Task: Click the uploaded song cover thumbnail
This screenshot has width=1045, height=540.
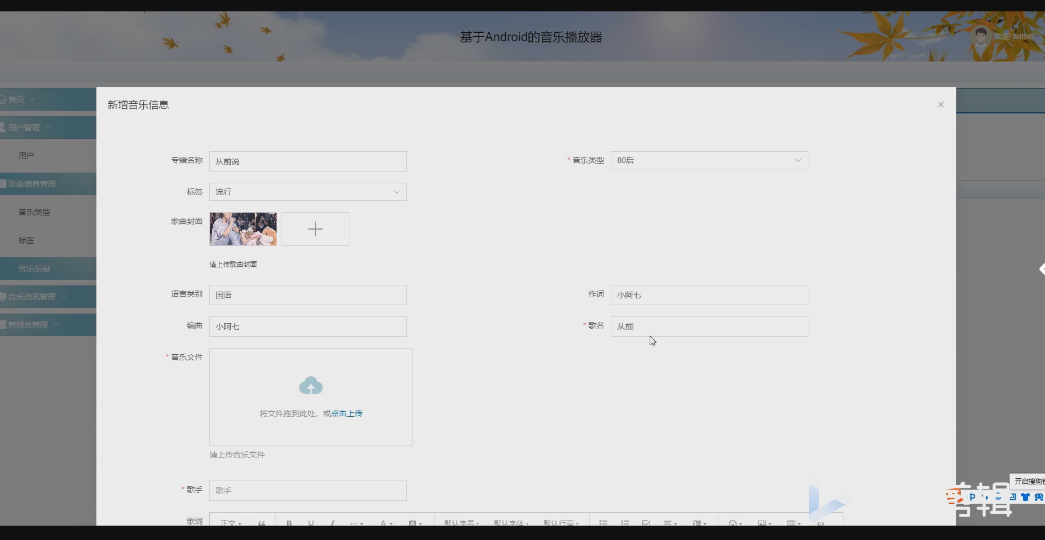Action: (x=243, y=229)
